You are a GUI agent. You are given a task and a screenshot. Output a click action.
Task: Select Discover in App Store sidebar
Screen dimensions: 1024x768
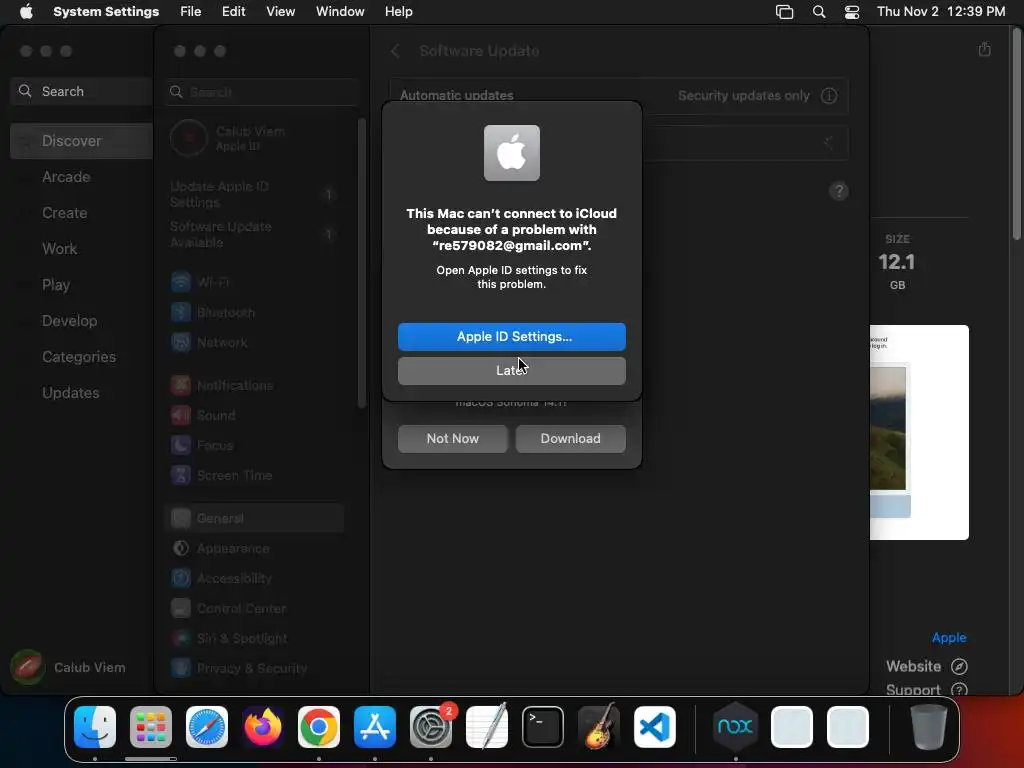tap(82, 141)
